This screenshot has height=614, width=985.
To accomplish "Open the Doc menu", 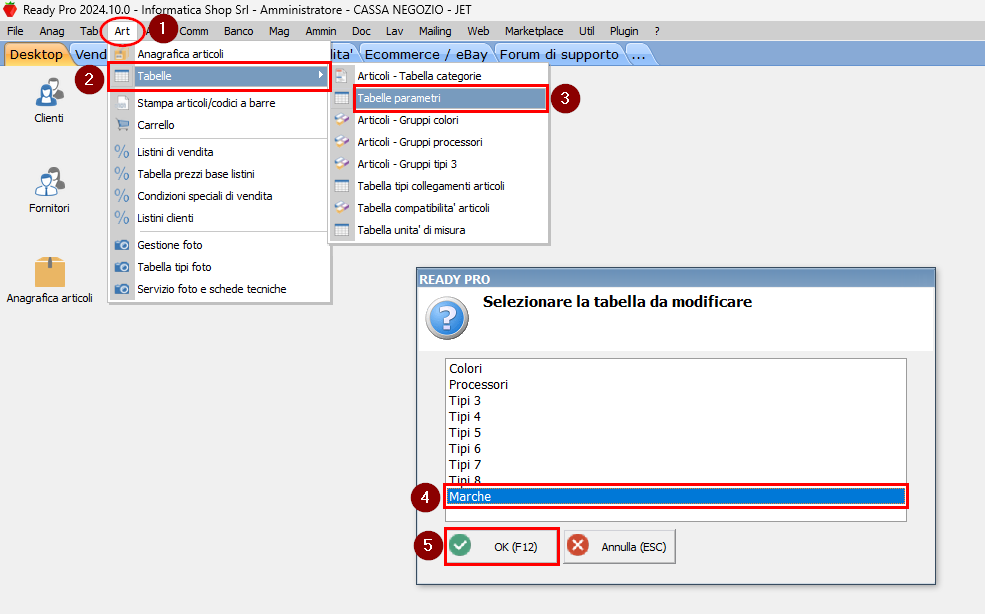I will pyautogui.click(x=361, y=31).
